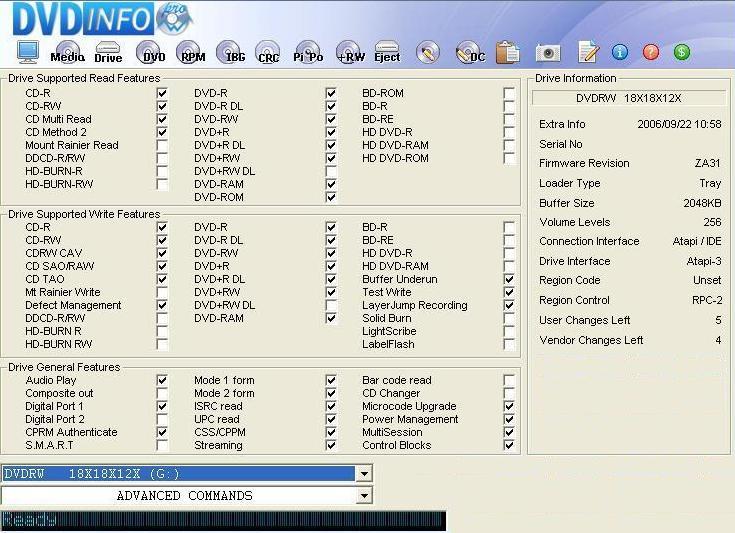Click the Atapi / IDE connection value

[697, 241]
